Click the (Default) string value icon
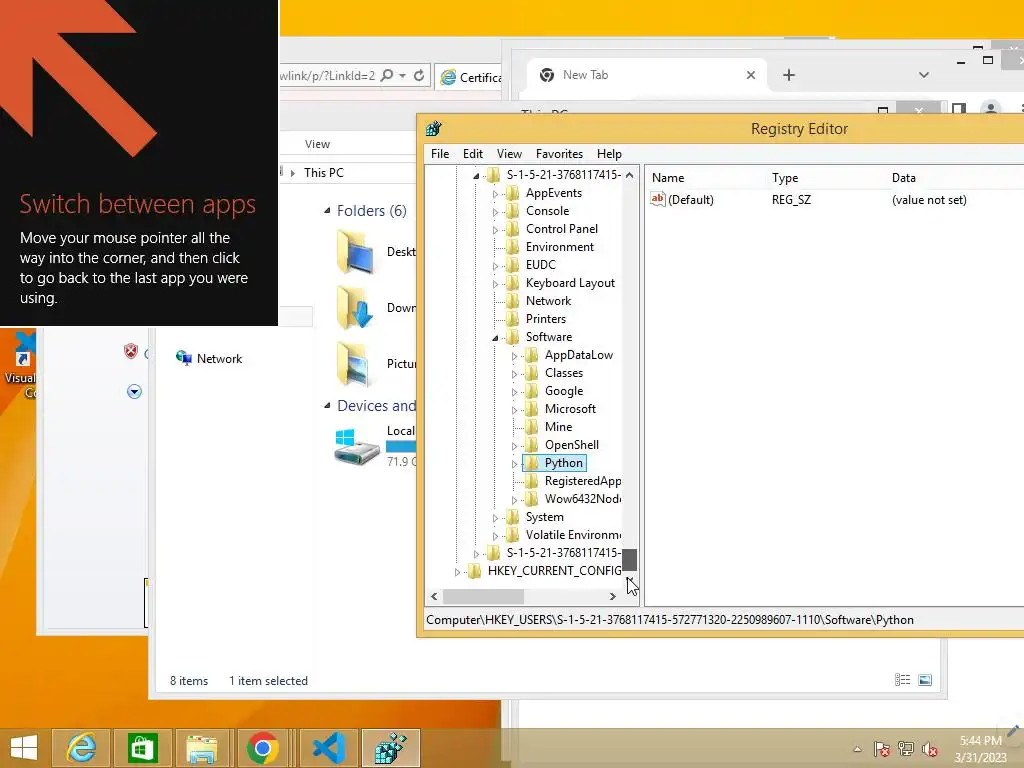Image resolution: width=1024 pixels, height=768 pixels. 658,199
